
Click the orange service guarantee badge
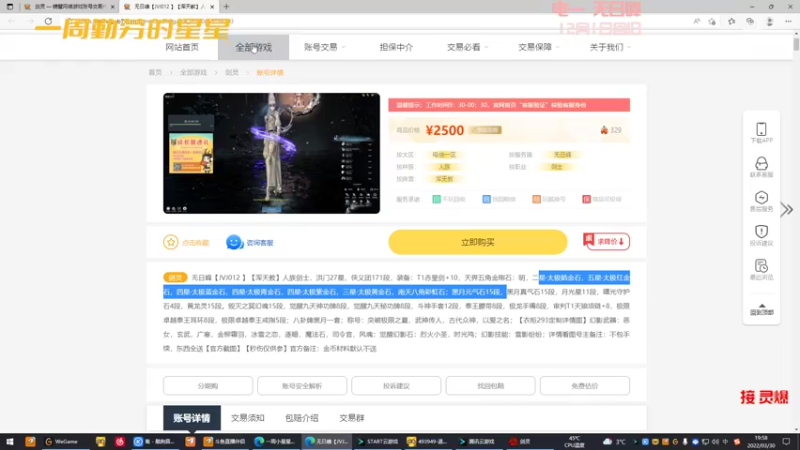tap(536, 199)
